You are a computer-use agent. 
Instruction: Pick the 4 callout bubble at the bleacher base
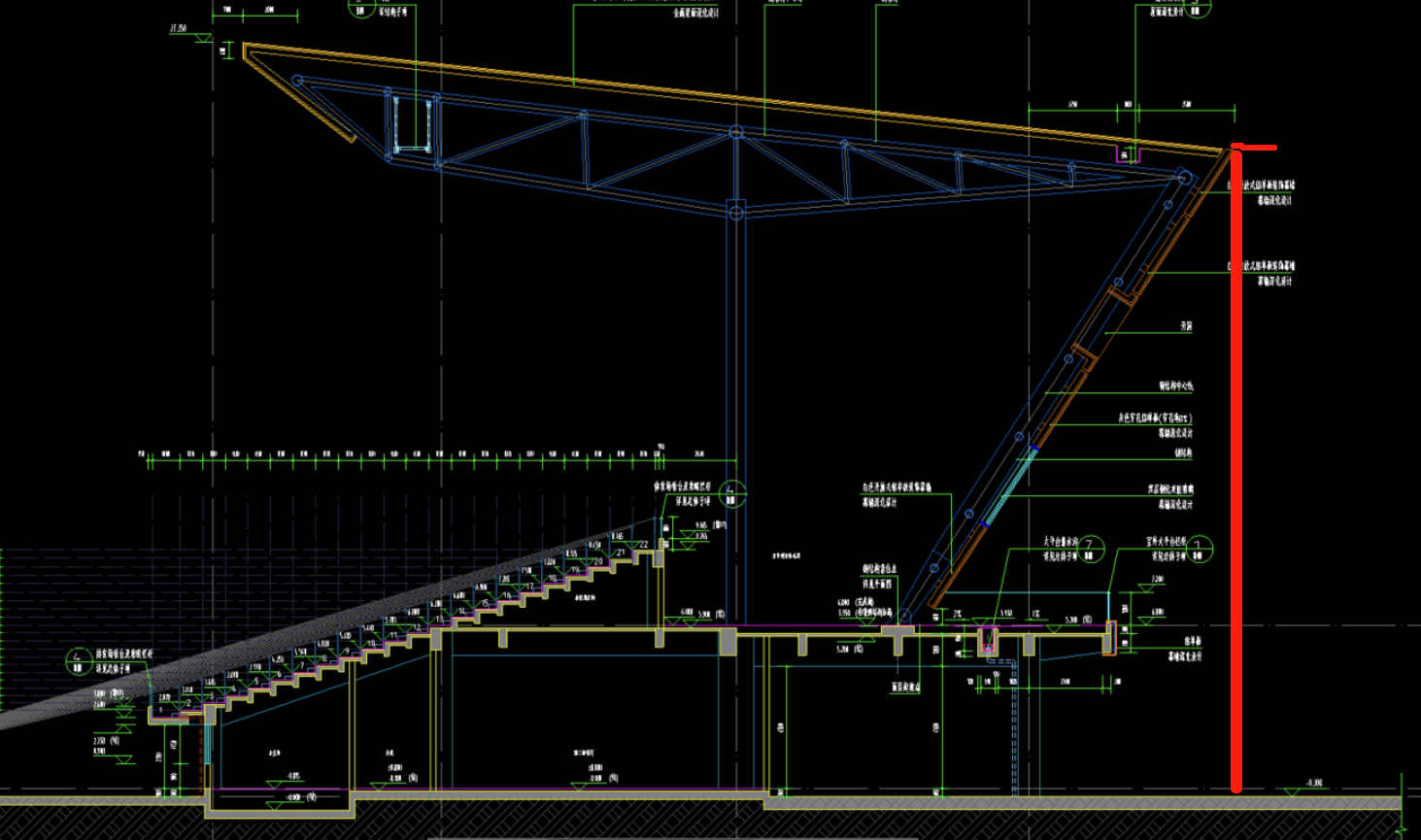point(79,662)
